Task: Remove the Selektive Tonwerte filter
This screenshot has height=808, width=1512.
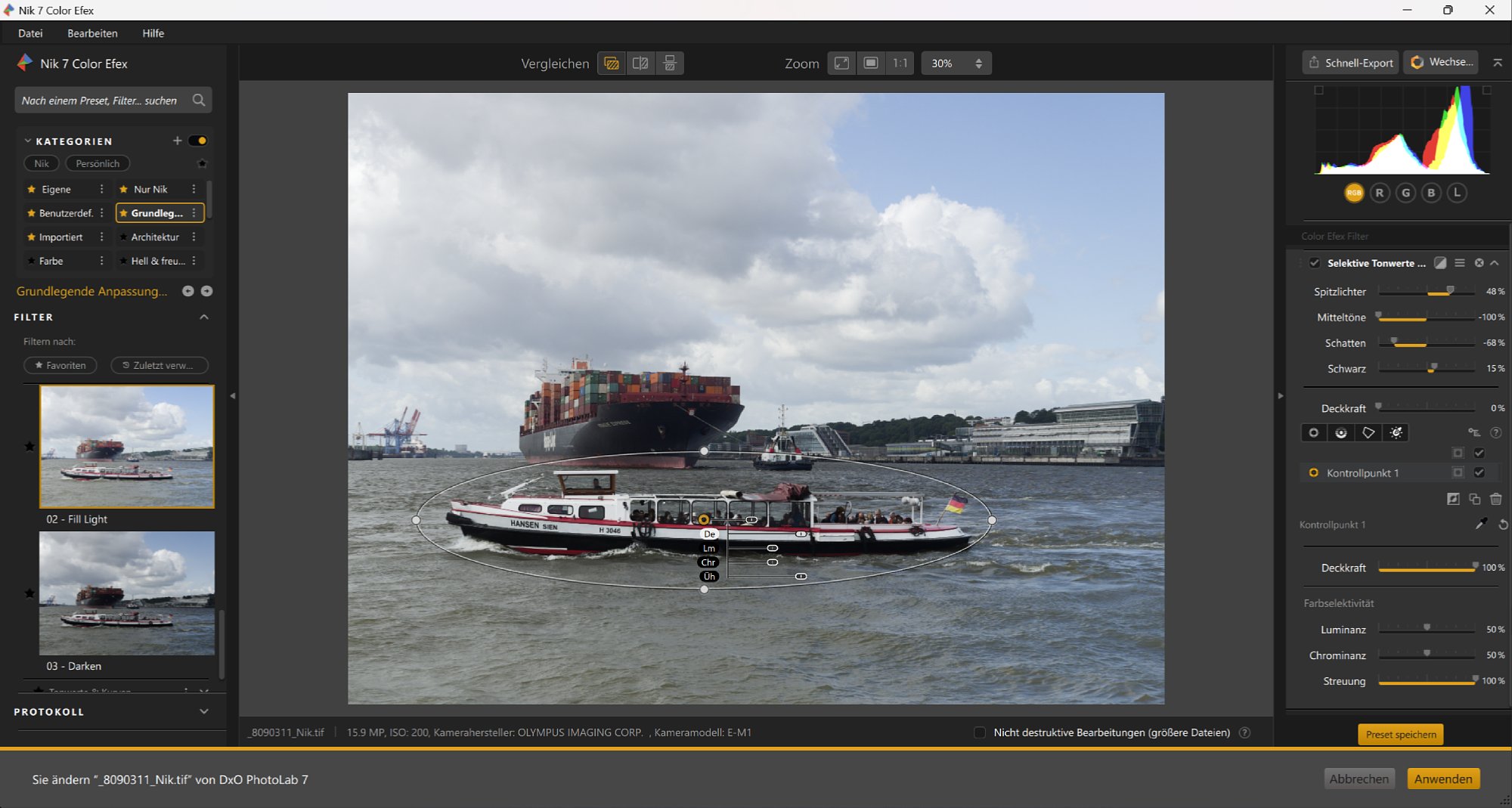Action: [x=1479, y=263]
